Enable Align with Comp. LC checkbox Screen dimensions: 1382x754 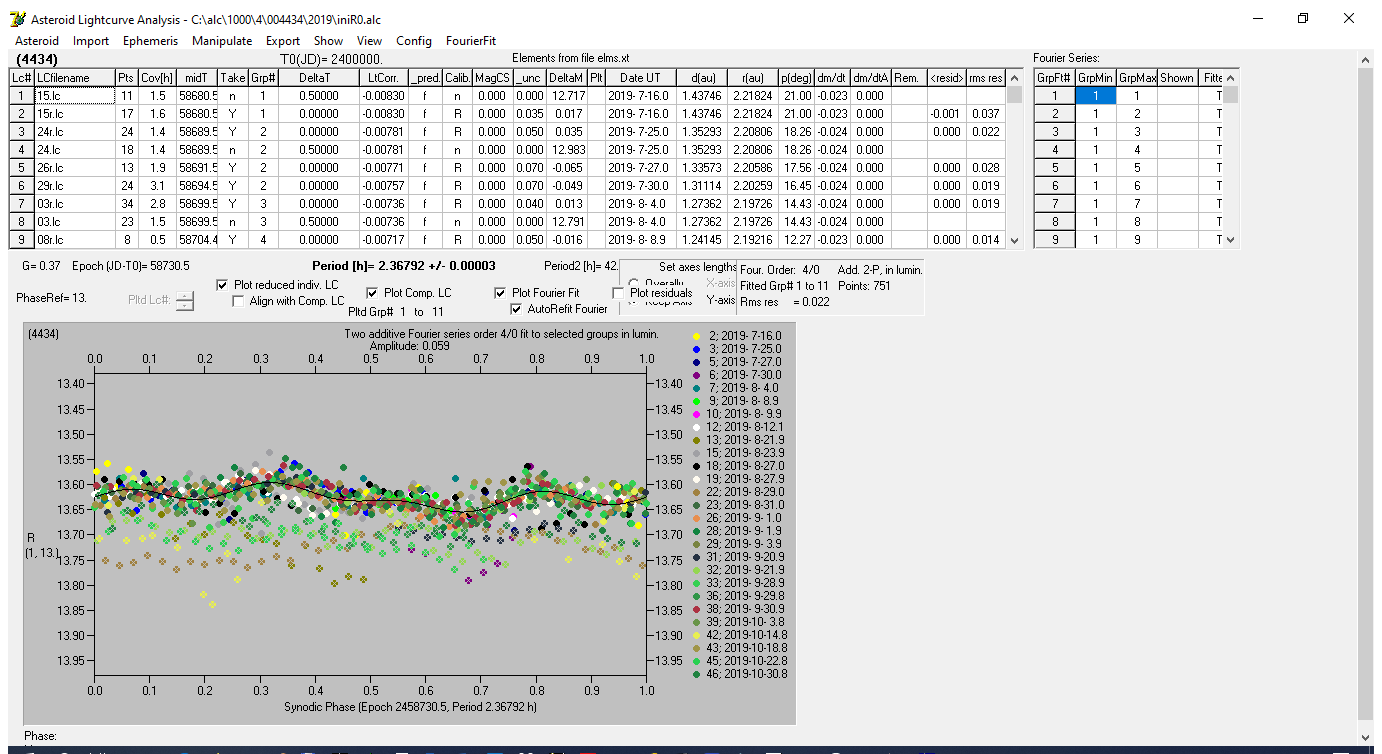239,301
